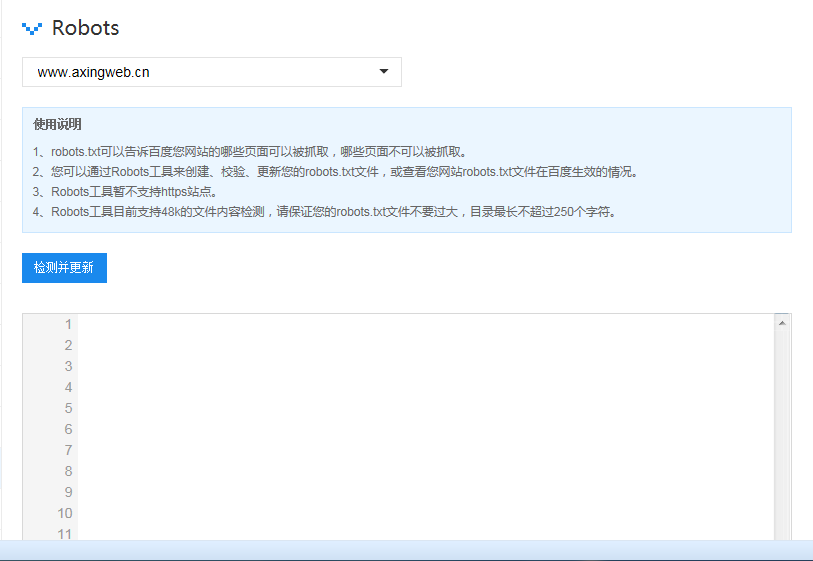813x561 pixels.
Task: Click instruction line starting with 1、robots.txt可以告诉百度
Action: pos(250,151)
